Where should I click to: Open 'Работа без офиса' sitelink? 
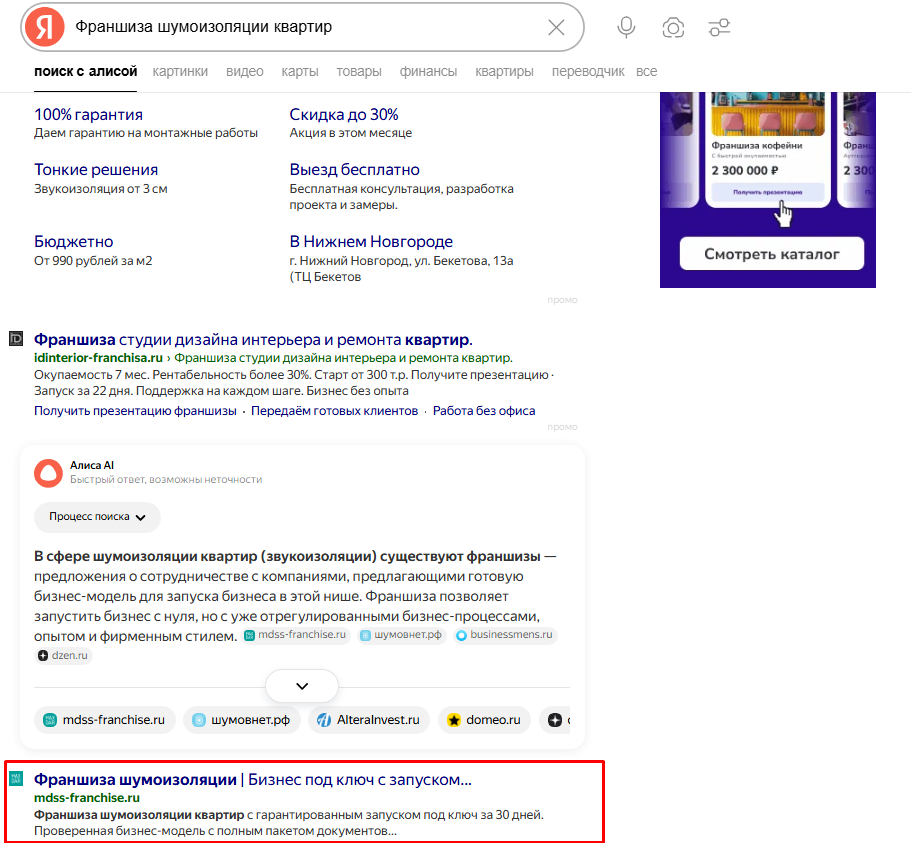tap(484, 411)
